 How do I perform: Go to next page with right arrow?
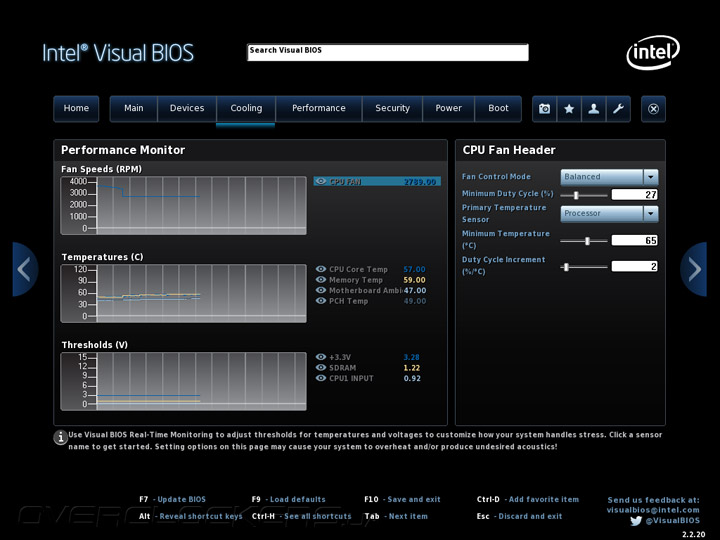pyautogui.click(x=694, y=269)
